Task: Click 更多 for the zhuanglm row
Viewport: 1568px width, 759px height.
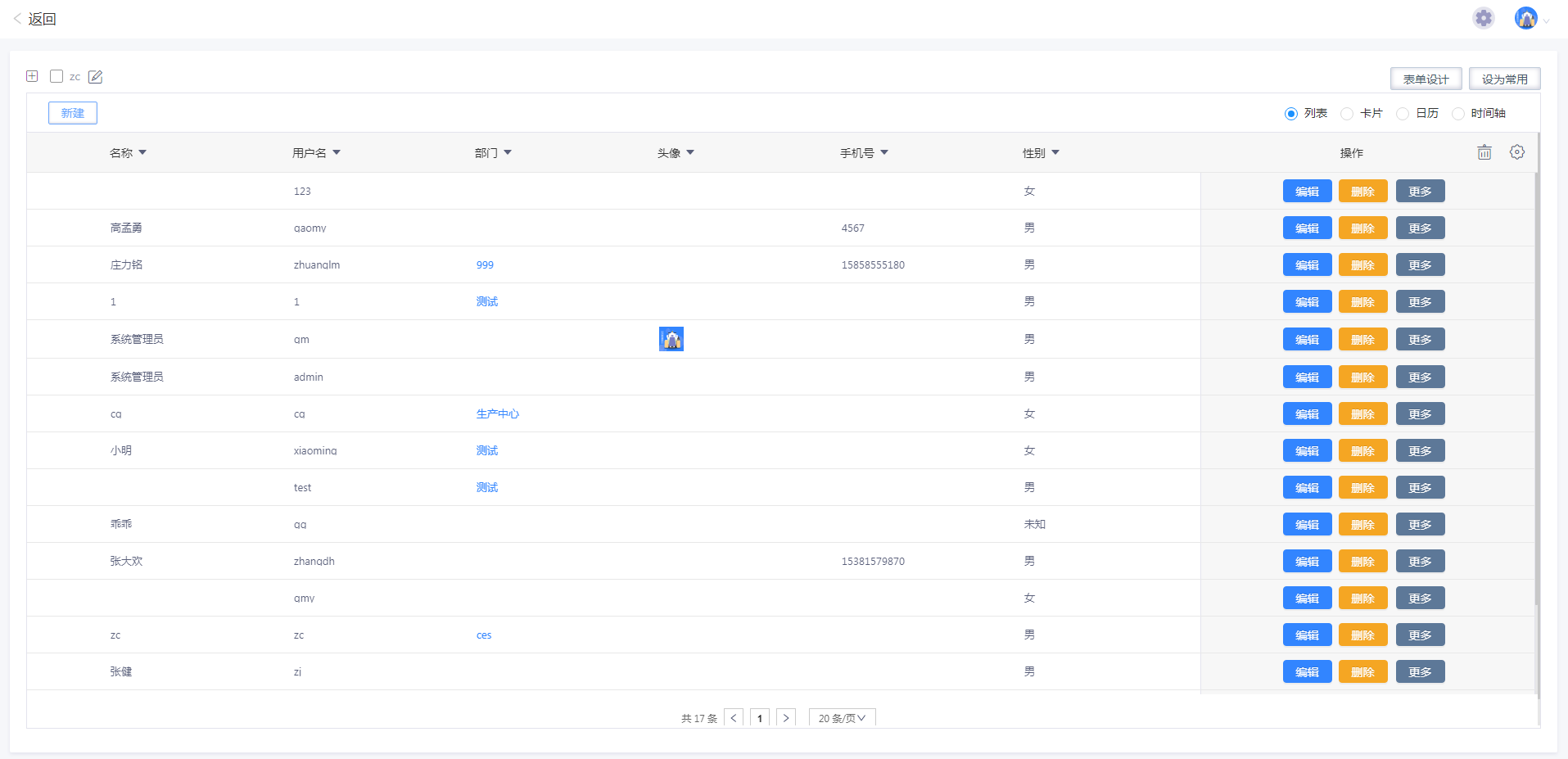Action: pyautogui.click(x=1420, y=264)
